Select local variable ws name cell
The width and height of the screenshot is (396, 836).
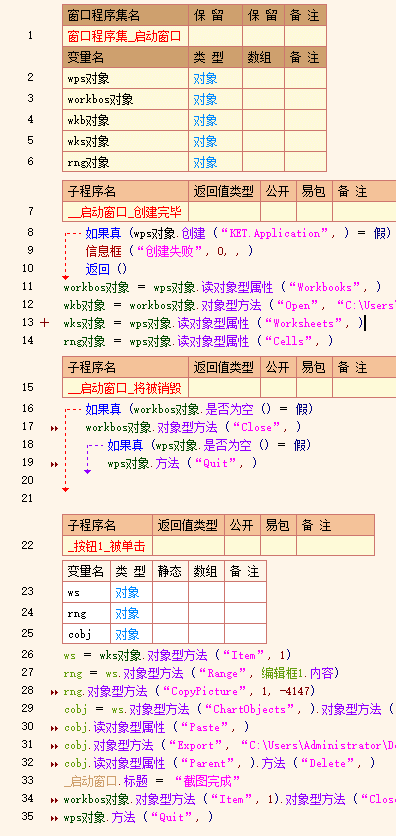(x=86, y=592)
